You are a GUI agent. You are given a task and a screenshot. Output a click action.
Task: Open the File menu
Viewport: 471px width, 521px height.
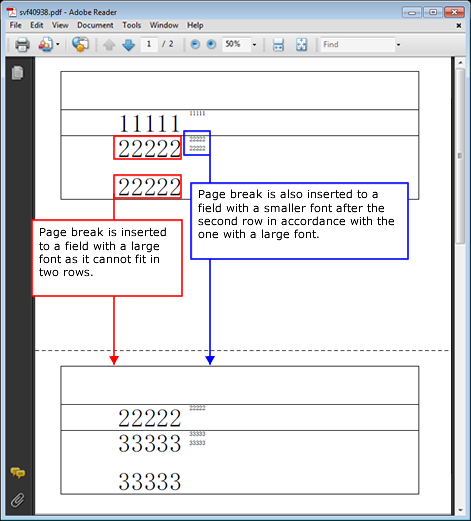15,25
